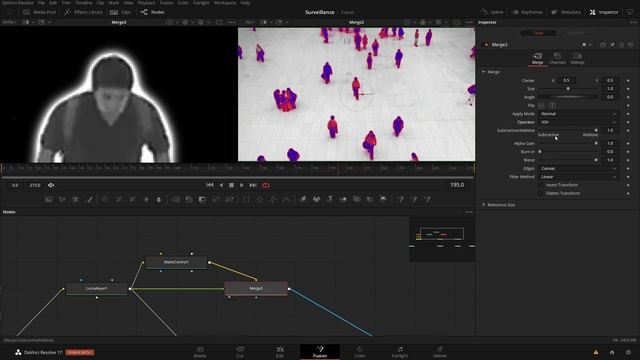The width and height of the screenshot is (640, 360).
Task: Add a Color Curves node from toolbar
Action: pos(119,199)
